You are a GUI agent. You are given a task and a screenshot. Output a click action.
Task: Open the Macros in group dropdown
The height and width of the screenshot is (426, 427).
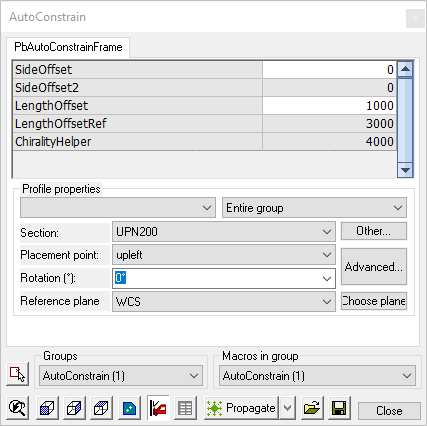(x=317, y=376)
